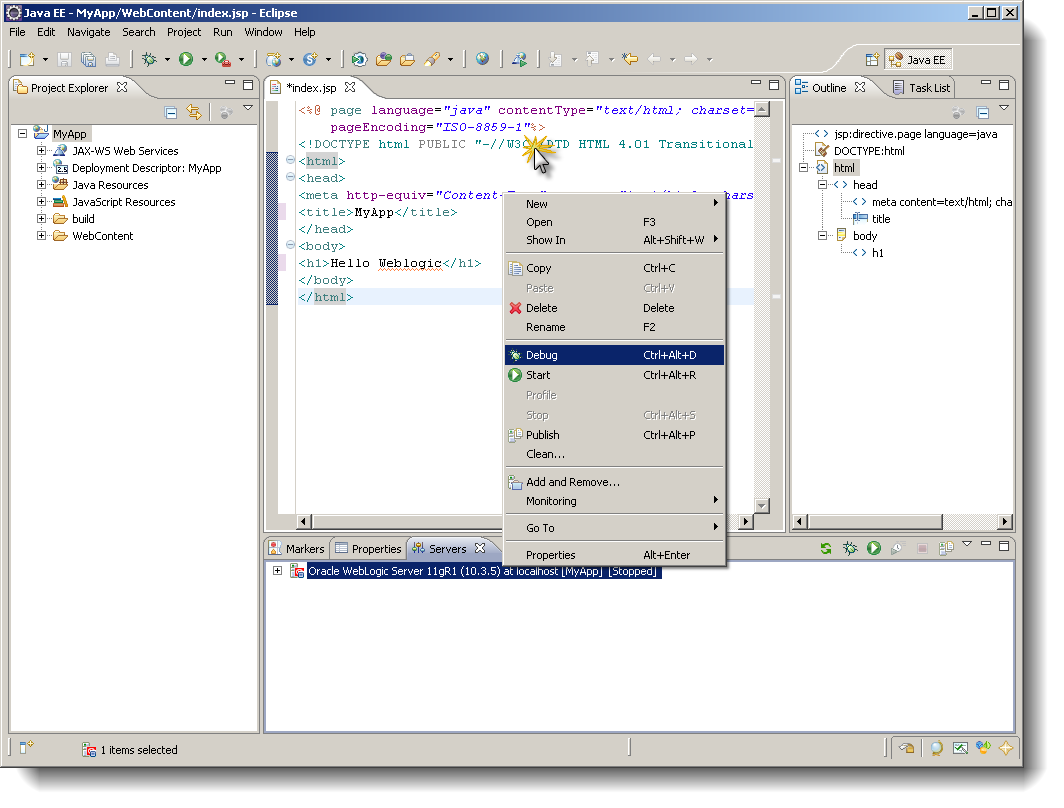Open the Servers view menu dropdown
Viewport: 1064px width, 808px height.
[x=967, y=545]
